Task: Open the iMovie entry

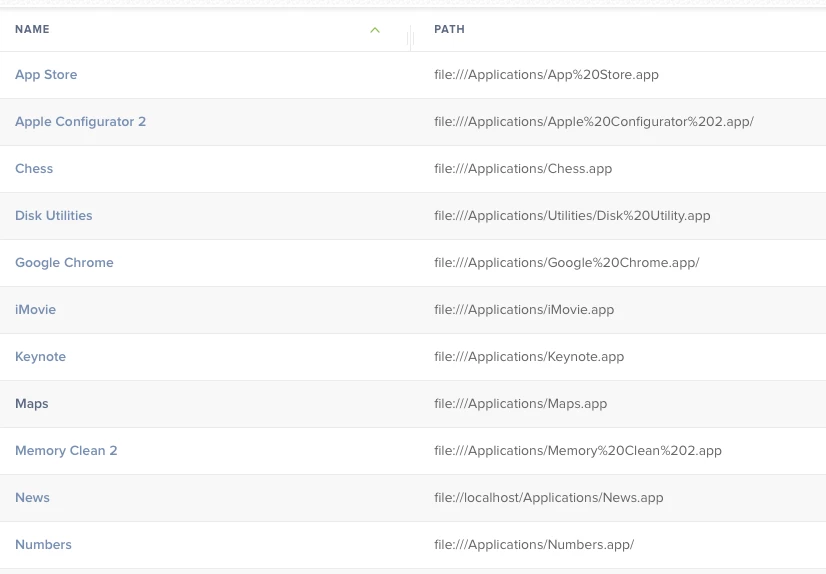Action: click(36, 310)
